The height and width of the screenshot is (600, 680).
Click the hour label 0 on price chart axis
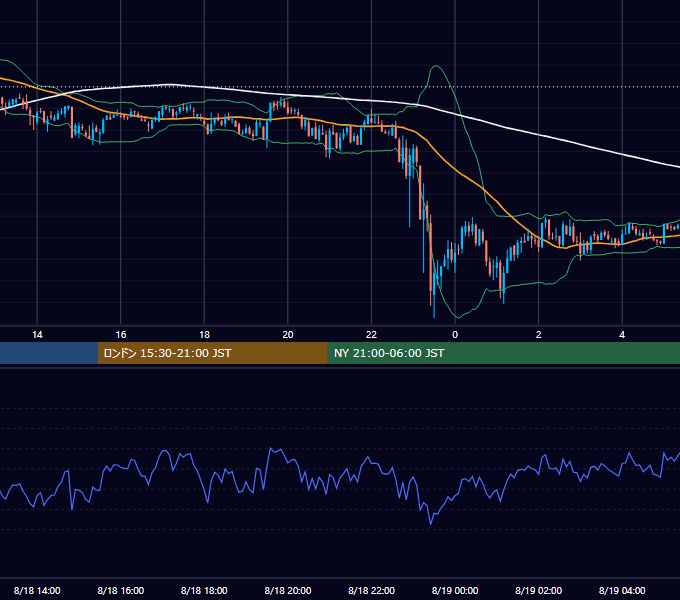(x=455, y=335)
